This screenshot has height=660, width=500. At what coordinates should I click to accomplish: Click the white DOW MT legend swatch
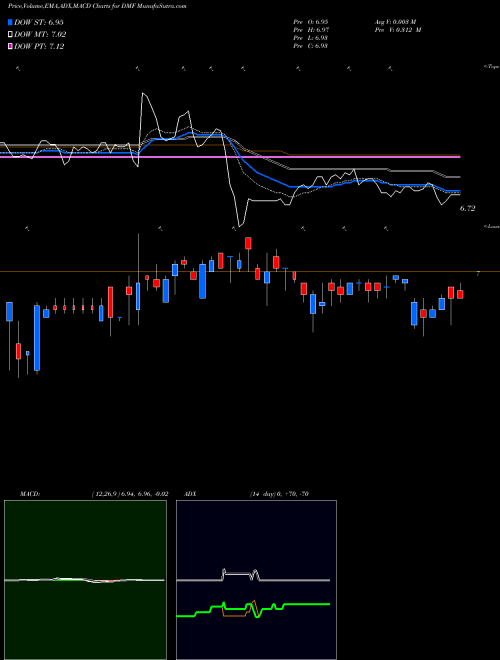10,35
